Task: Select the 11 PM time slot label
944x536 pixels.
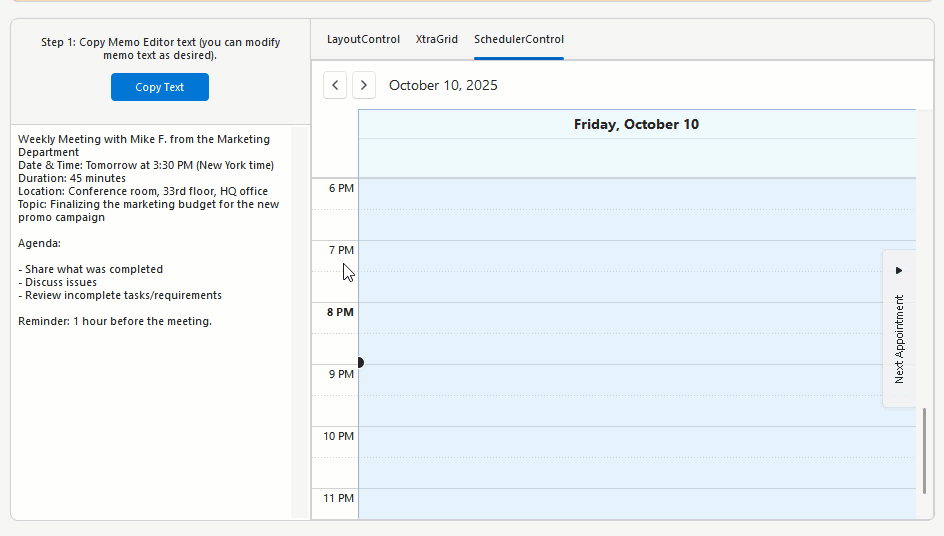Action: point(338,498)
